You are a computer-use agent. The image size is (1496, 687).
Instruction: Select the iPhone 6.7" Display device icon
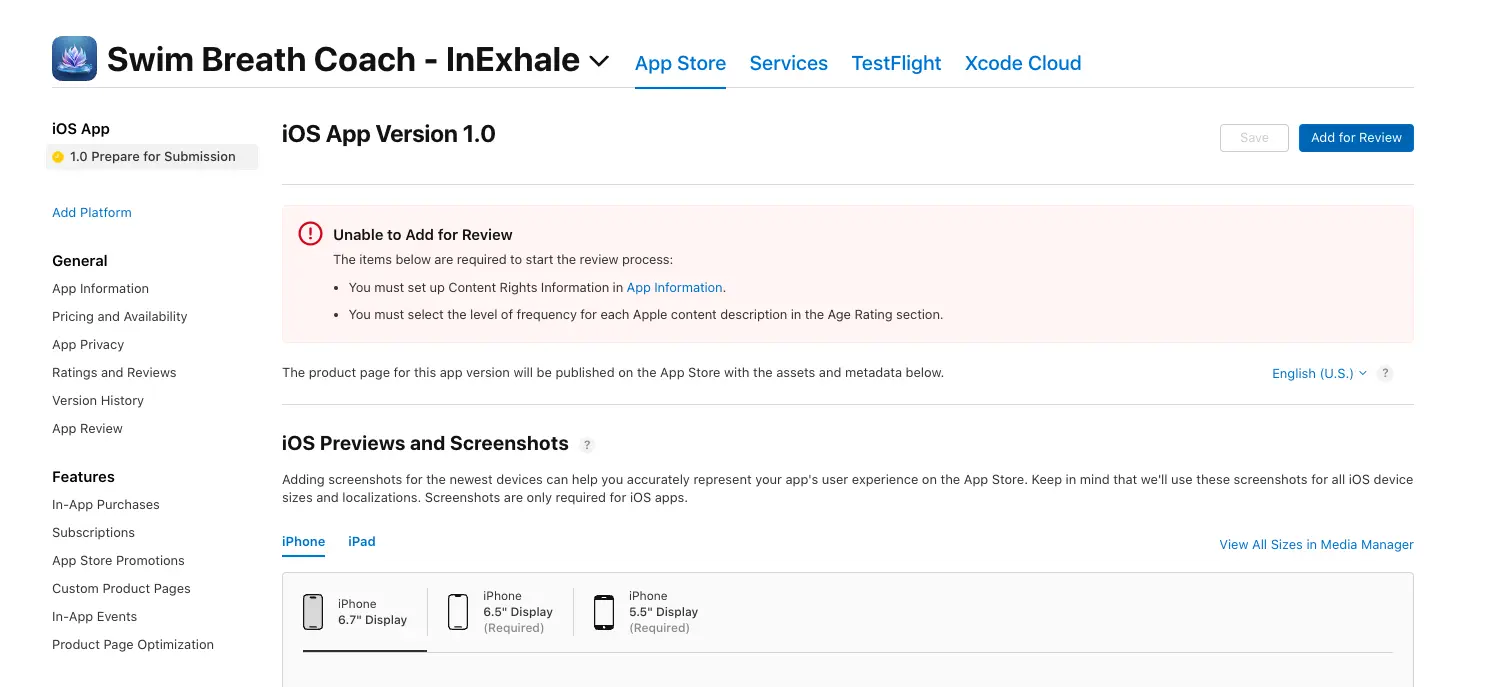tap(313, 612)
